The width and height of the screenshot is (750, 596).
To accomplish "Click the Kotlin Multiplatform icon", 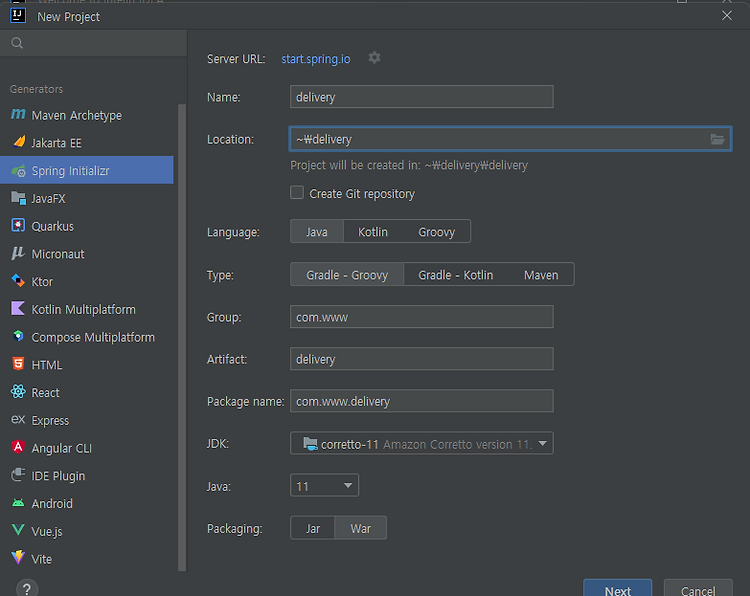I will (x=18, y=309).
